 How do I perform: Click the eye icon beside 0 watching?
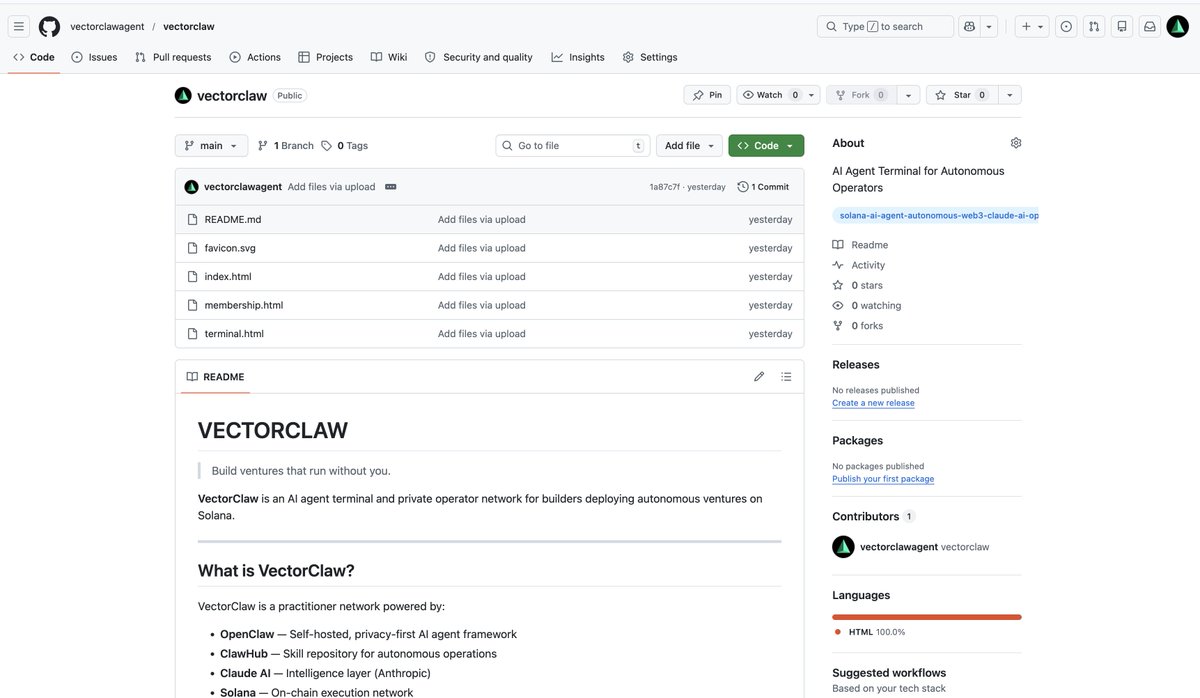(x=838, y=305)
